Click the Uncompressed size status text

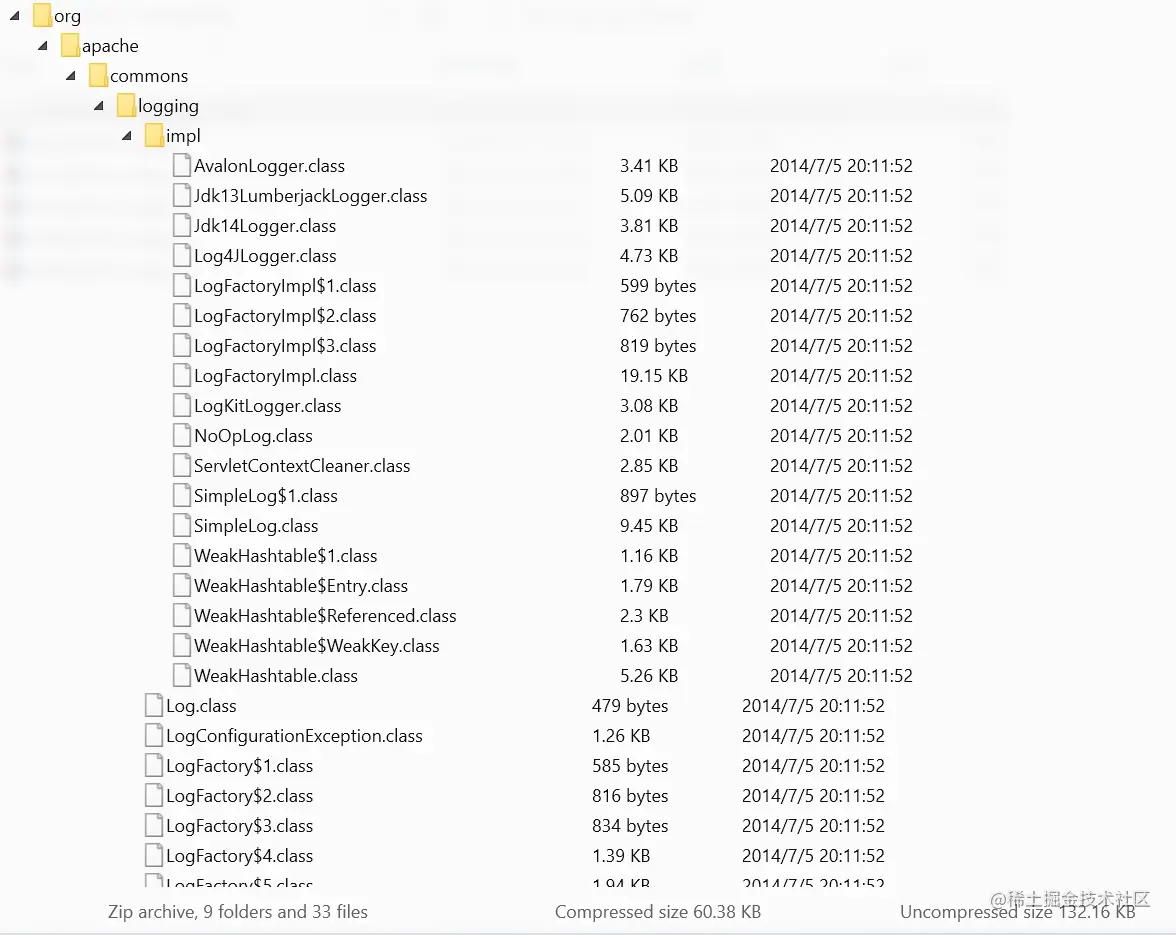pos(1017,912)
